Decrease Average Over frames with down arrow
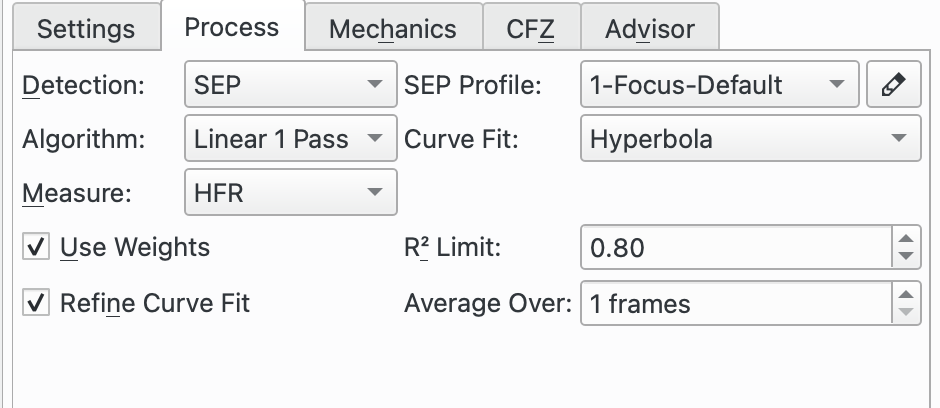Screen dimensions: 940x408 point(906,313)
